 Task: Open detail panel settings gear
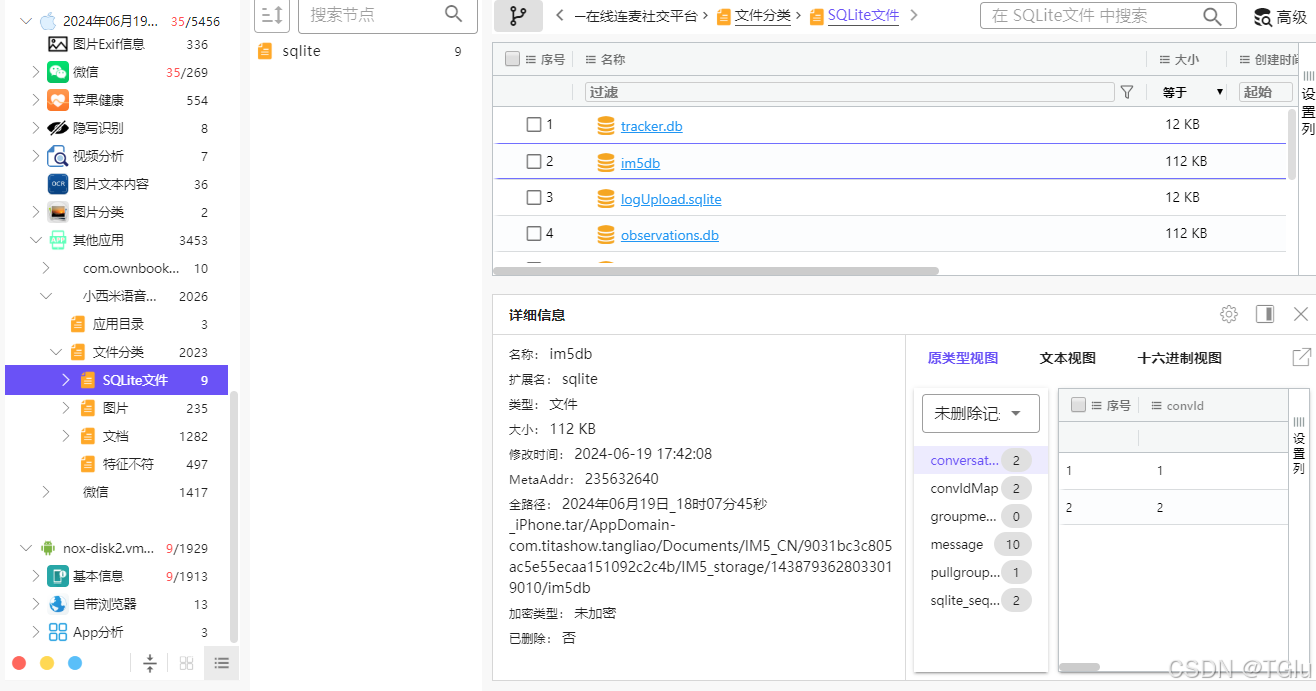(1229, 314)
